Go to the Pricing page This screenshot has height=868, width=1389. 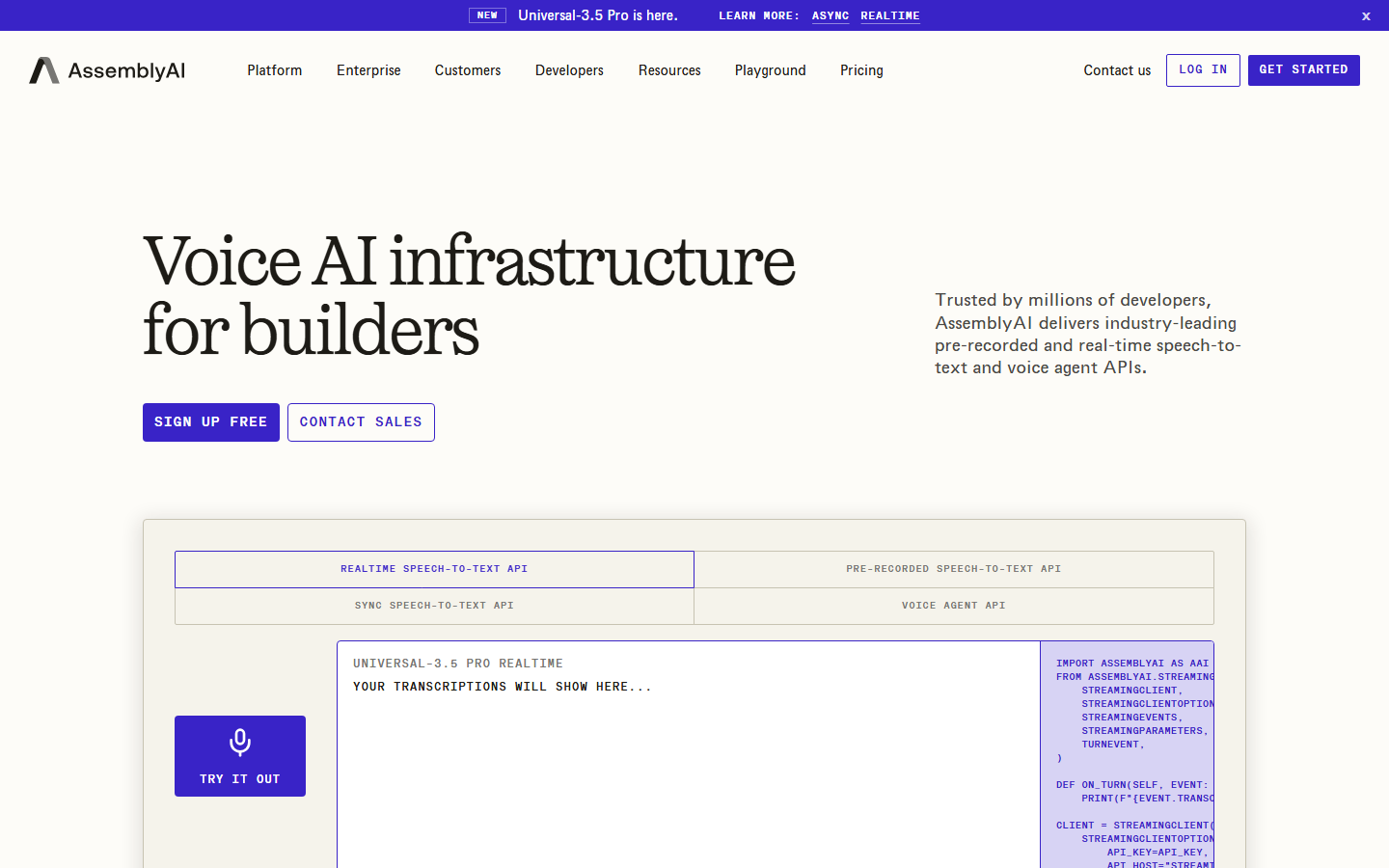[861, 70]
